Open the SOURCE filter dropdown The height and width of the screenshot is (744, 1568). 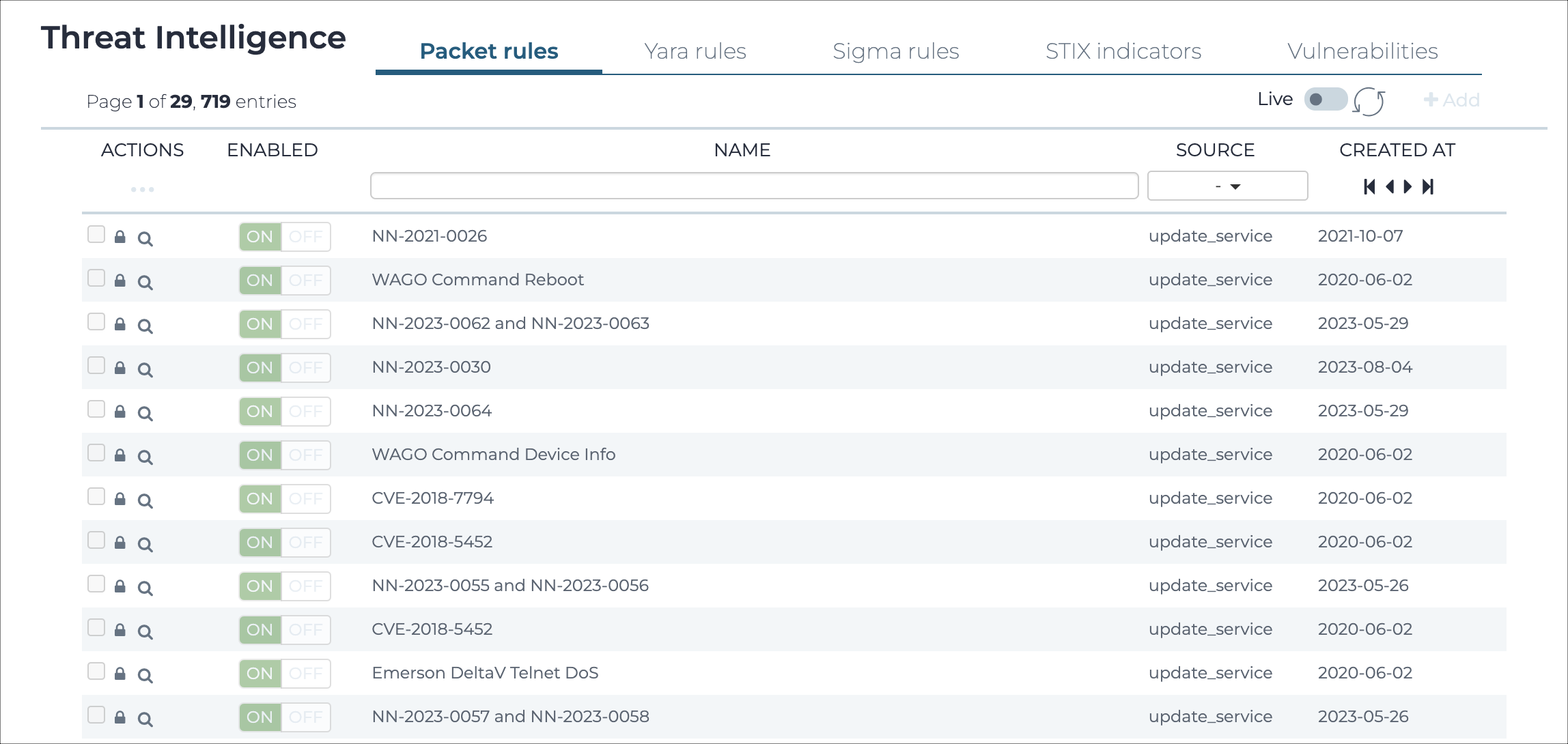pyautogui.click(x=1227, y=186)
